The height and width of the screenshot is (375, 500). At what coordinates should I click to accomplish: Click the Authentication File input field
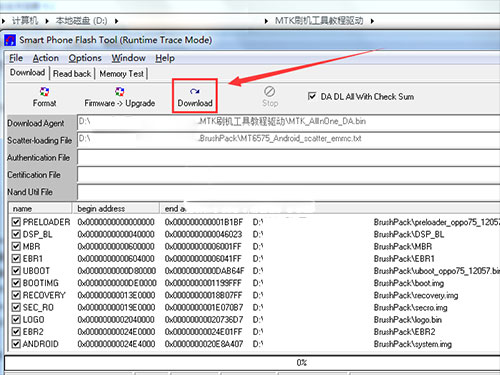pyautogui.click(x=289, y=157)
